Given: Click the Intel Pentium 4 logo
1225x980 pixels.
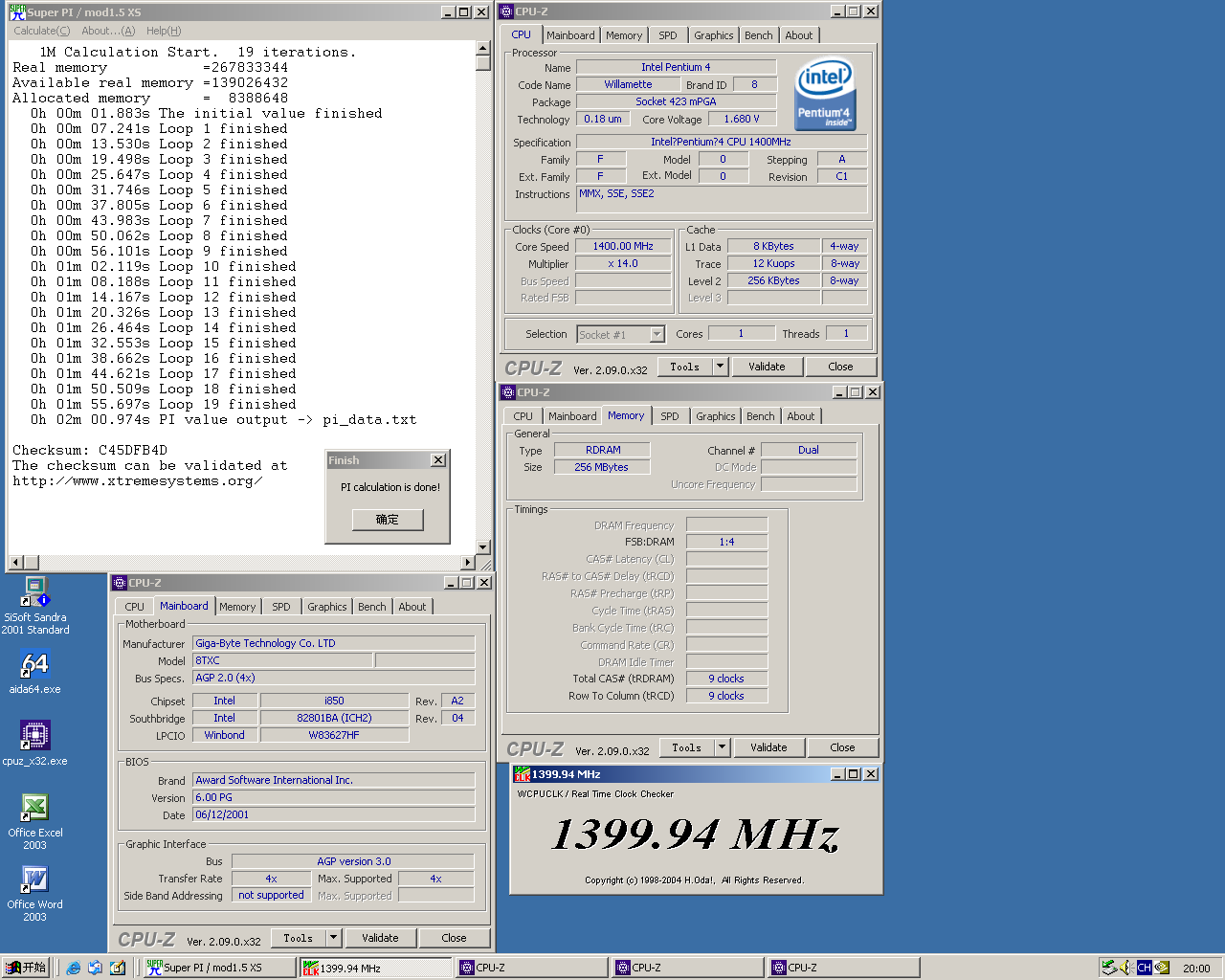Looking at the screenshot, I should tap(825, 94).
